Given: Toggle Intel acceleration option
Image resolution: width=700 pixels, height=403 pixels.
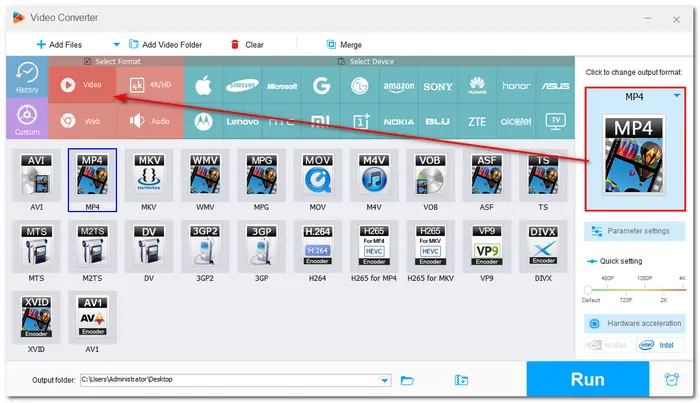Looking at the screenshot, I should (659, 345).
